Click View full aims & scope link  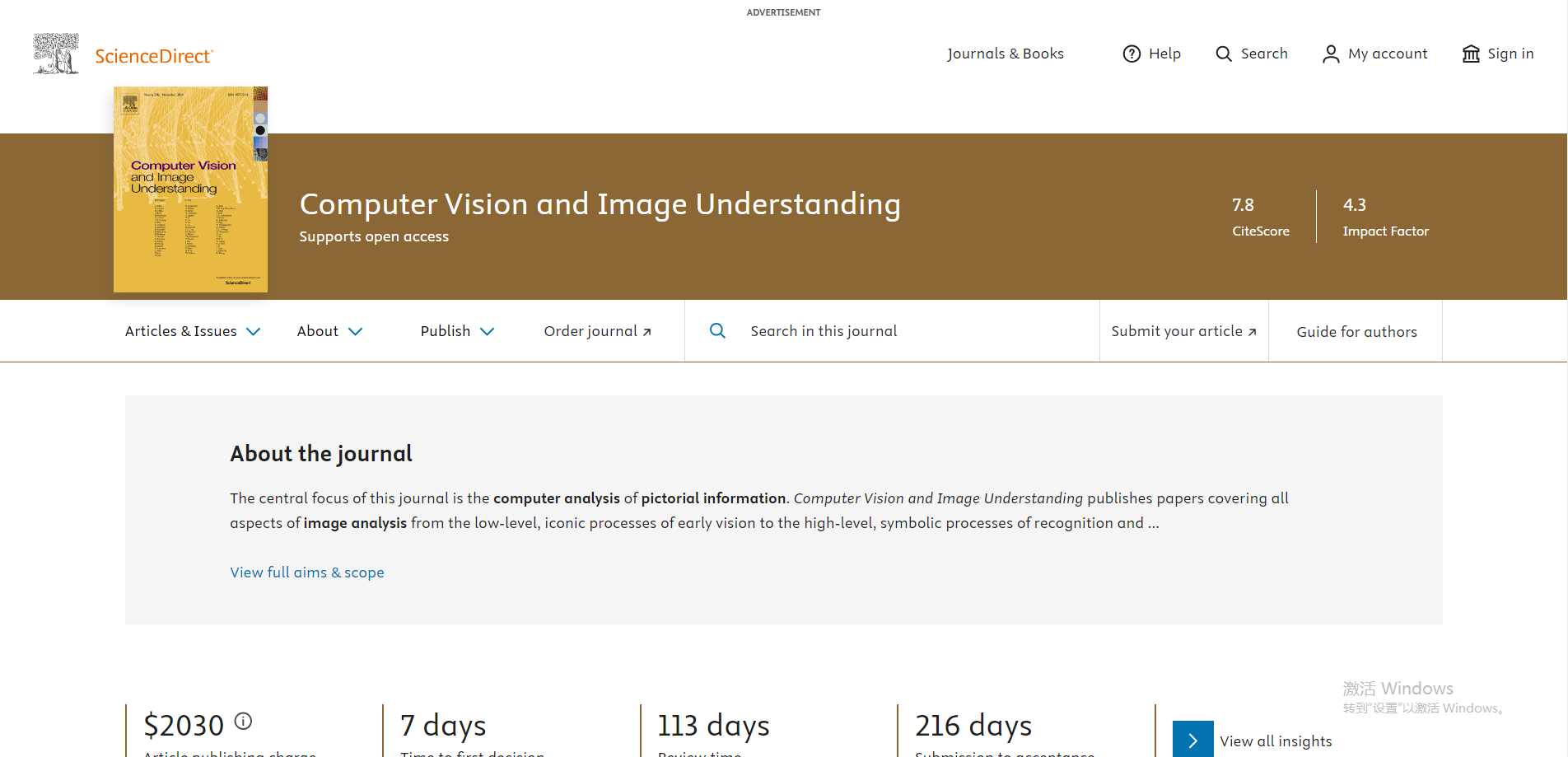[307, 572]
